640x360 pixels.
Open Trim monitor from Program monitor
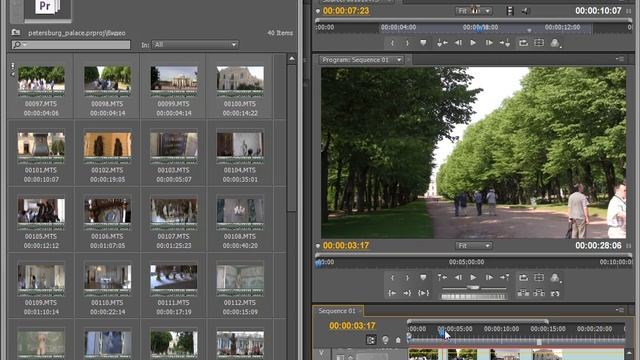(555, 293)
